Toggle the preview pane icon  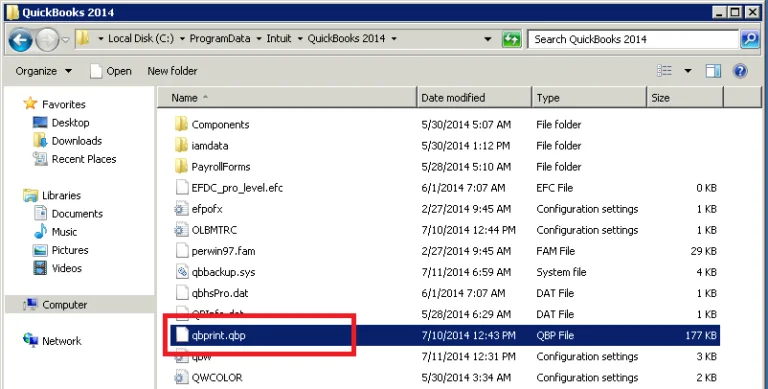pyautogui.click(x=713, y=71)
